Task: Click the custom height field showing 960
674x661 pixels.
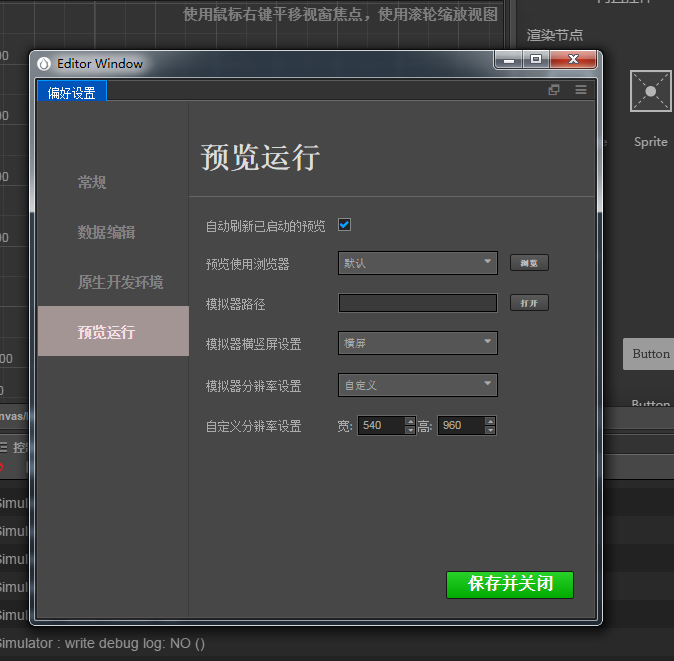Action: click(462, 425)
